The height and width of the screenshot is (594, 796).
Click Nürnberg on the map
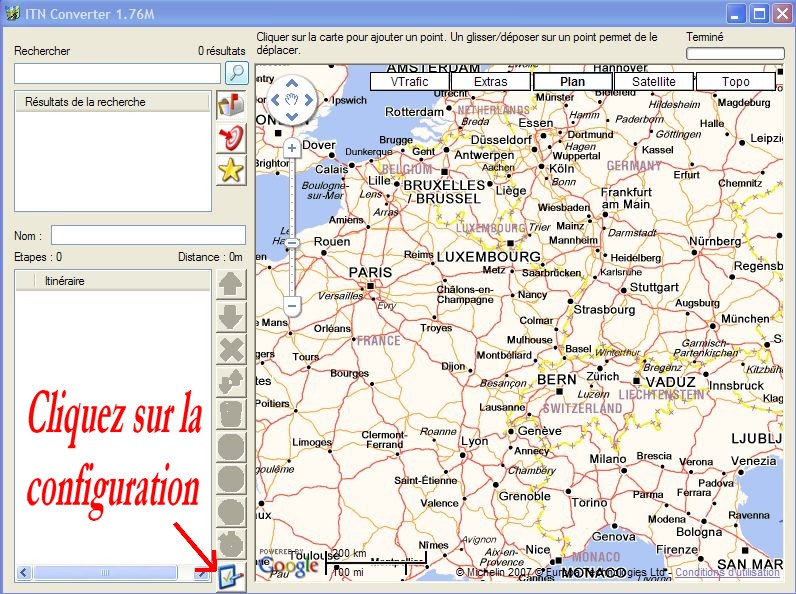(x=715, y=241)
